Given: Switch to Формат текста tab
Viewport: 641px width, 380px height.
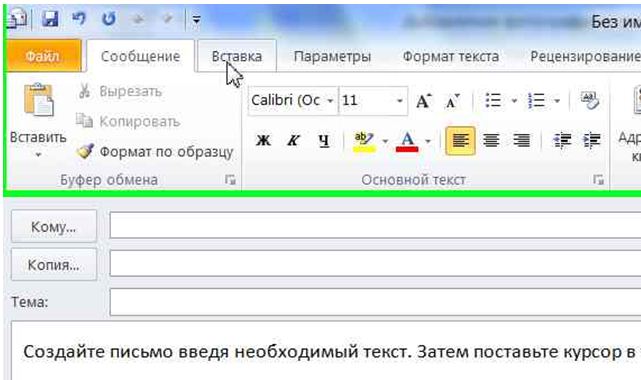Looking at the screenshot, I should pos(451,56).
